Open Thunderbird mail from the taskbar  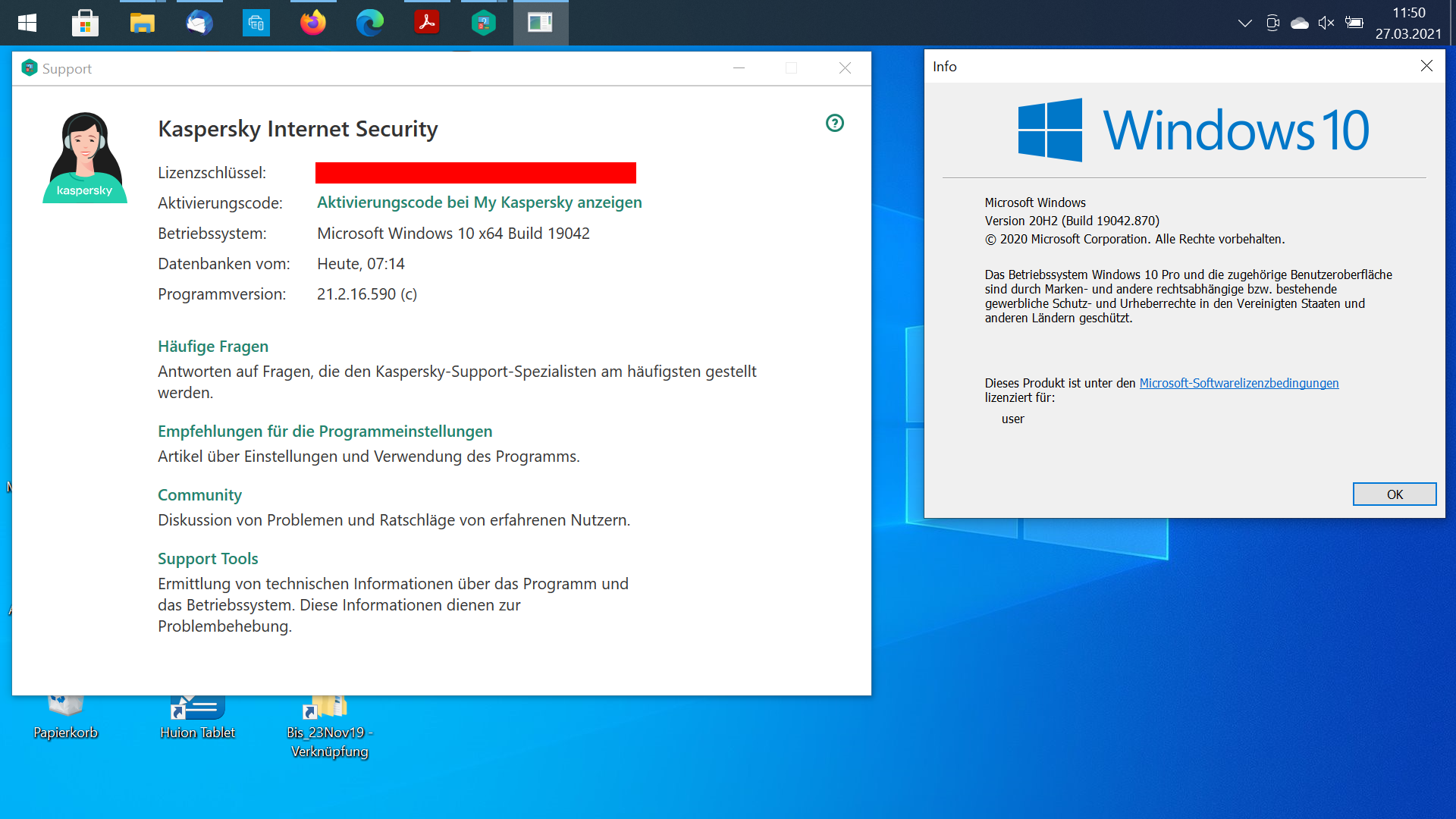(199, 23)
